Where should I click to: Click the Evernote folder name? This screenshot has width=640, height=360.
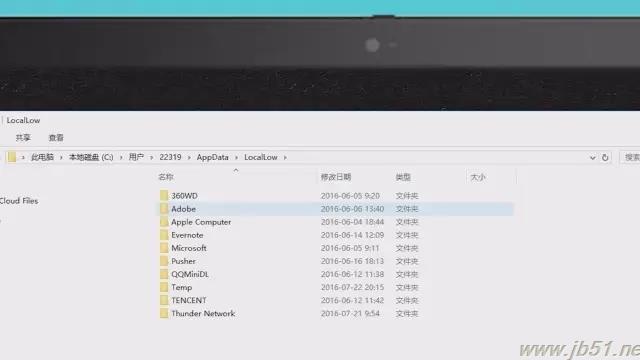pos(187,235)
